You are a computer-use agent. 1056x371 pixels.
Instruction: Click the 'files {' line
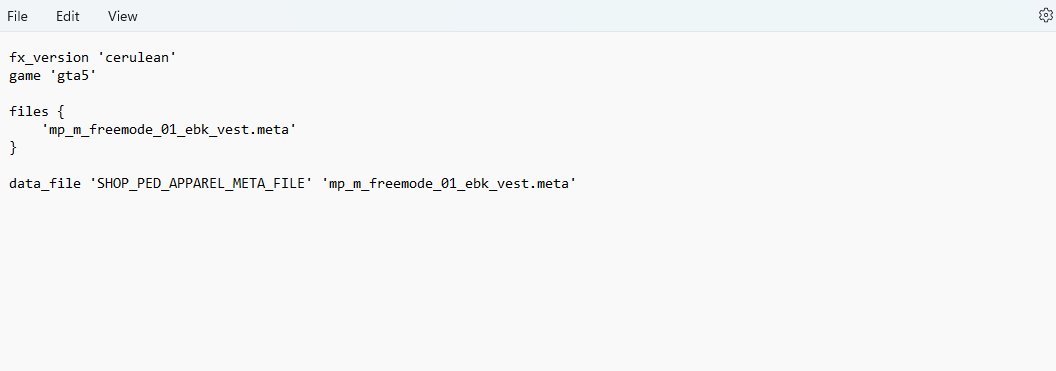[x=36, y=112]
